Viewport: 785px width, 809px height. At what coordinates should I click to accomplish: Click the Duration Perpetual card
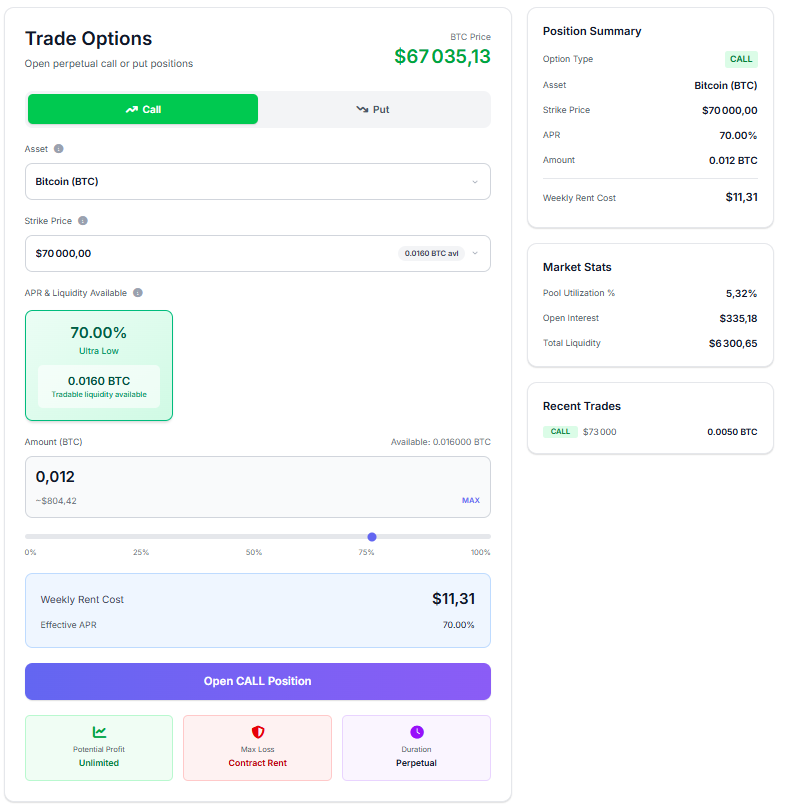pos(416,748)
